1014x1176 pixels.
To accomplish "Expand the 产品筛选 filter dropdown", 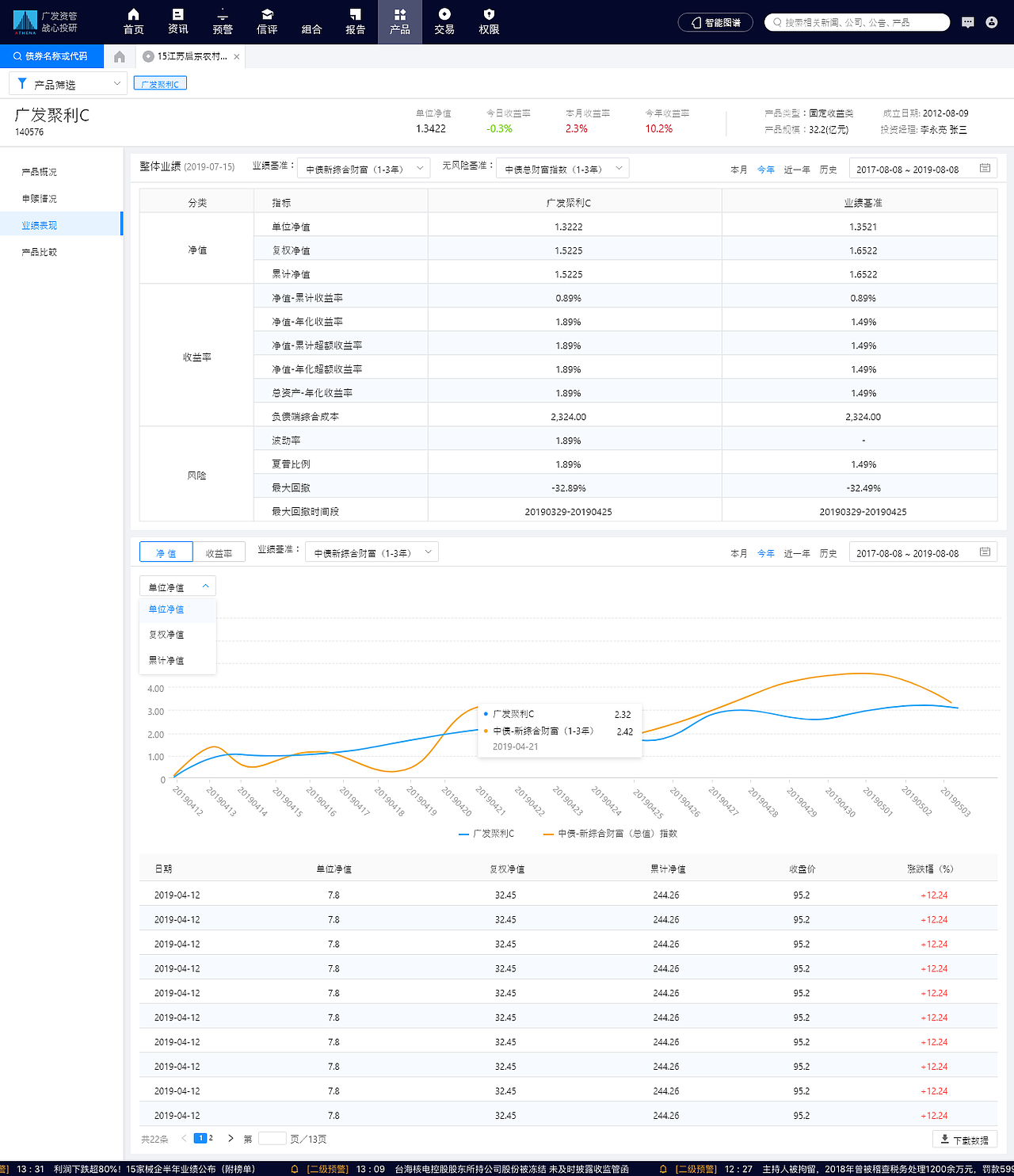I will (x=68, y=83).
